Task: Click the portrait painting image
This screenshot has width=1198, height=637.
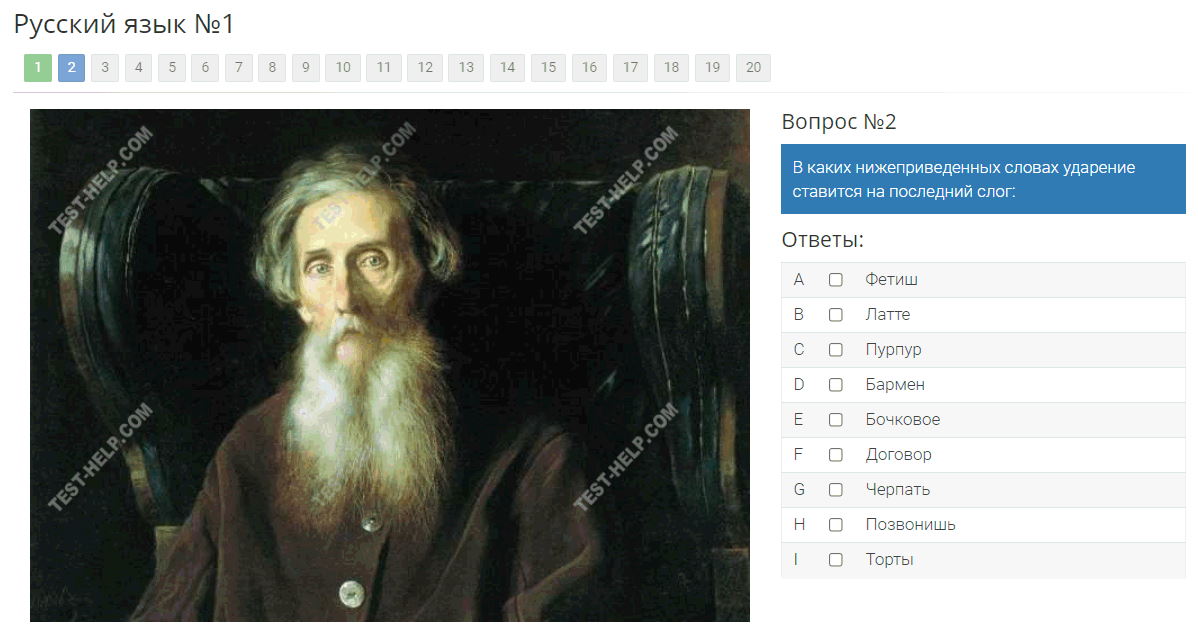Action: pyautogui.click(x=390, y=365)
